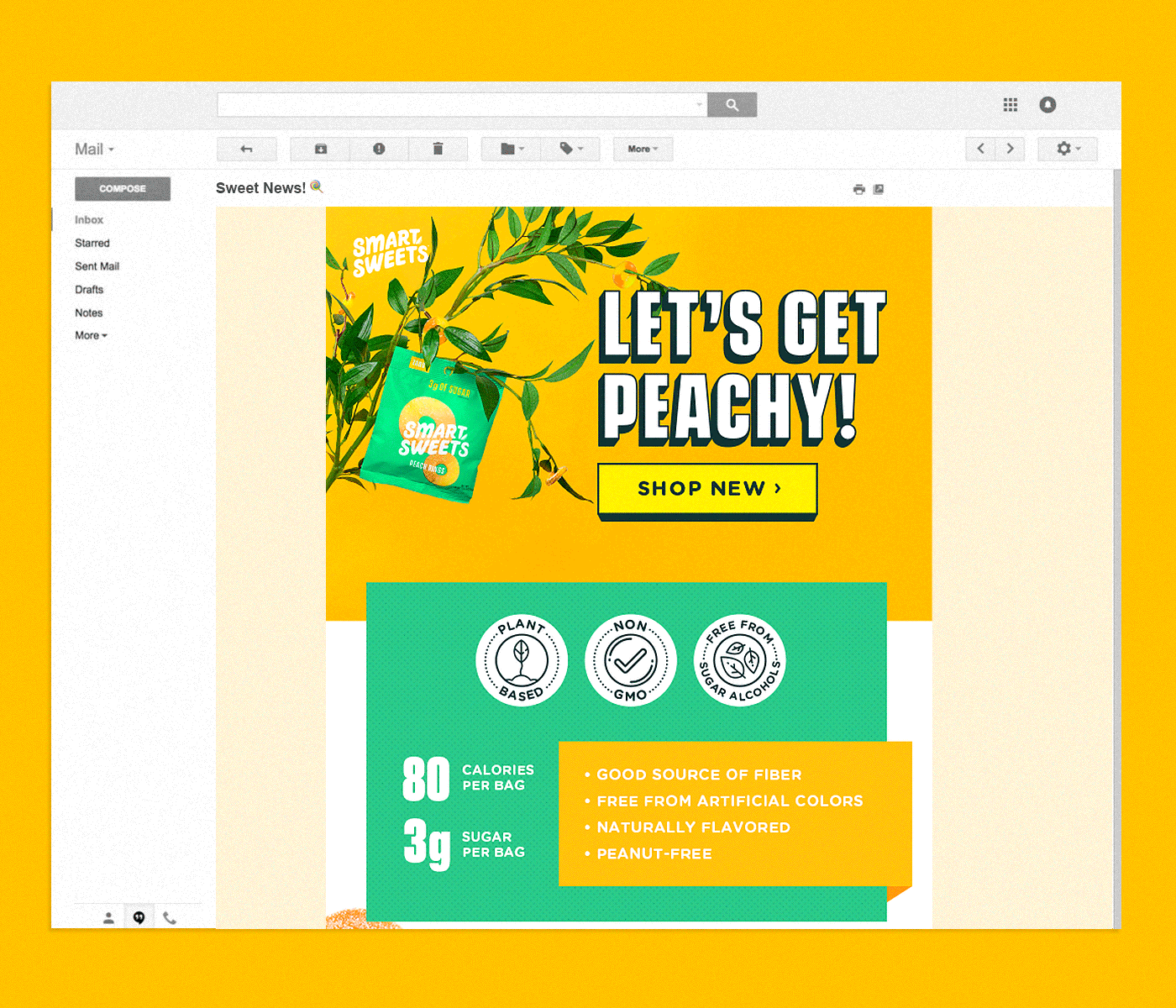Click the Sweet News! subject line
1176x1008 pixels.
[x=260, y=188]
